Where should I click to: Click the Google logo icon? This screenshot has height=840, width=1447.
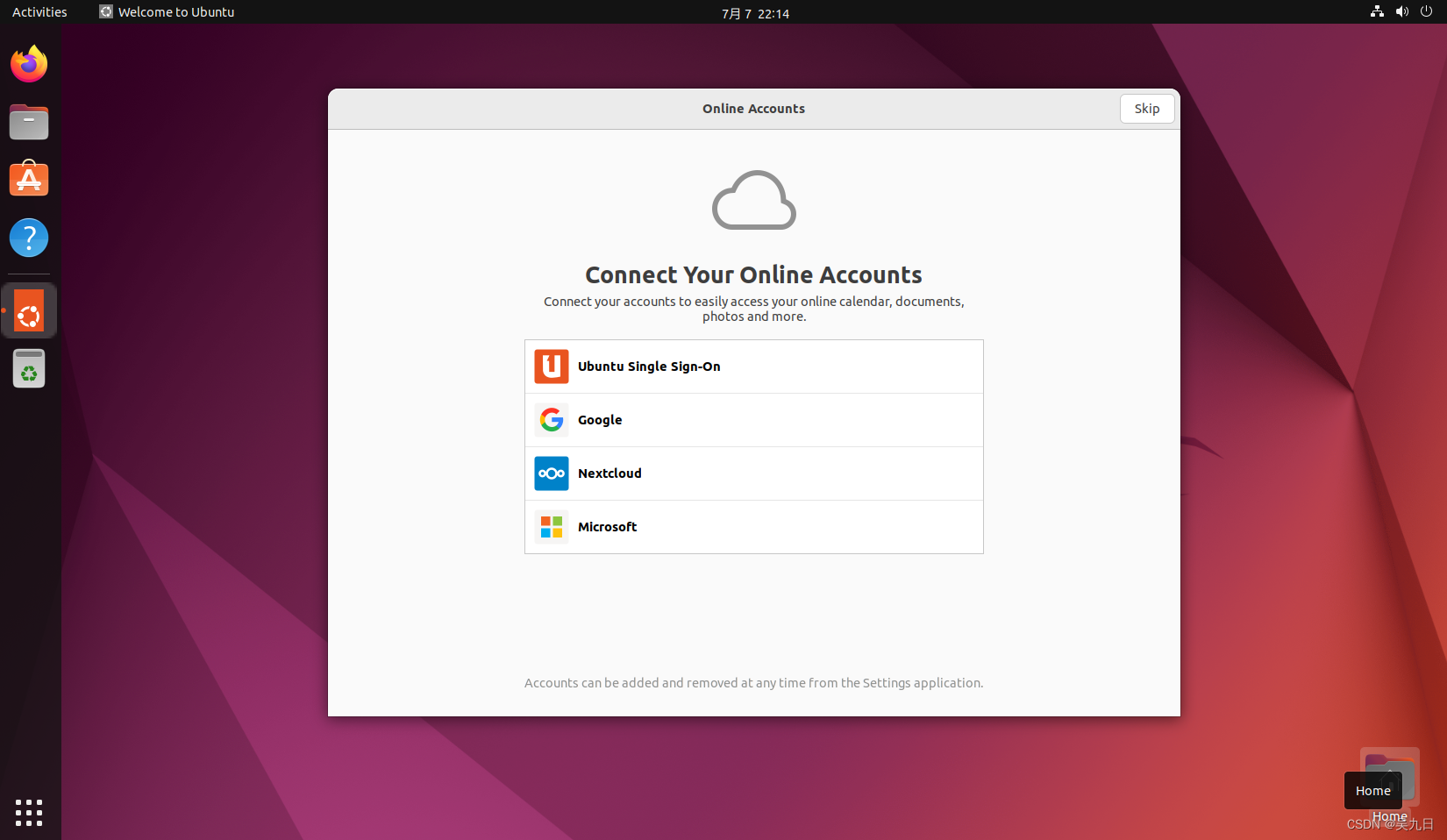(552, 420)
